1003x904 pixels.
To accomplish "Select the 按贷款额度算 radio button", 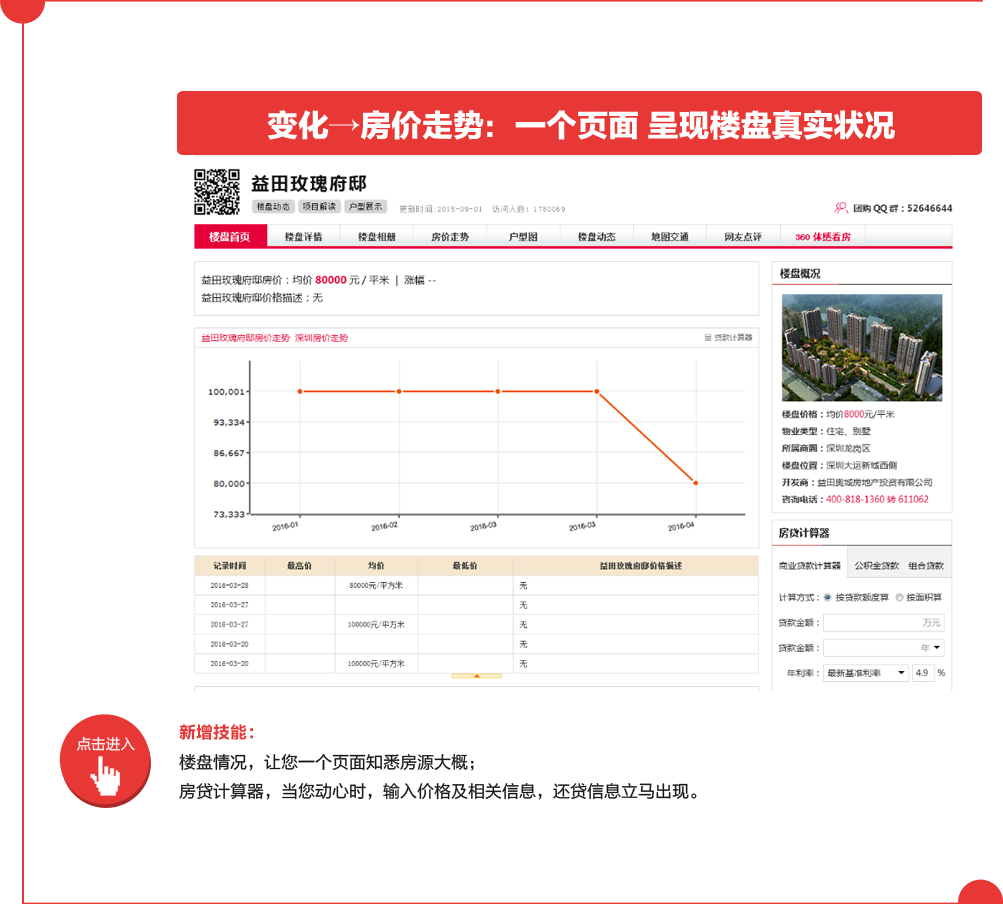I will click(x=827, y=598).
